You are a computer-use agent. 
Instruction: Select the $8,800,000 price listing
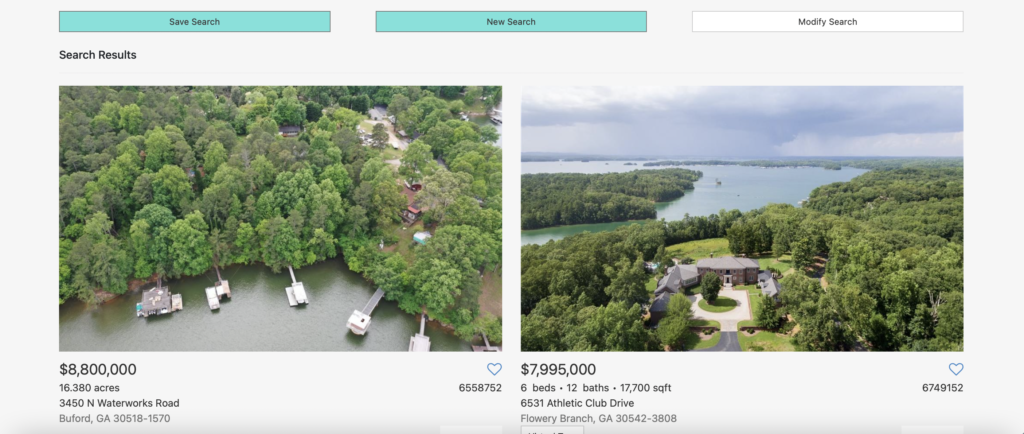[98, 369]
